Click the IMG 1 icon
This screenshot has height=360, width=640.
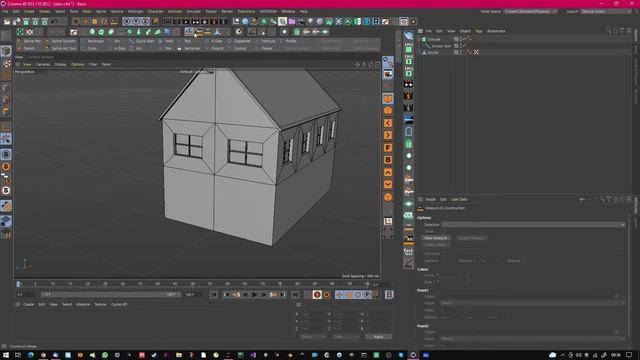click(408, 60)
